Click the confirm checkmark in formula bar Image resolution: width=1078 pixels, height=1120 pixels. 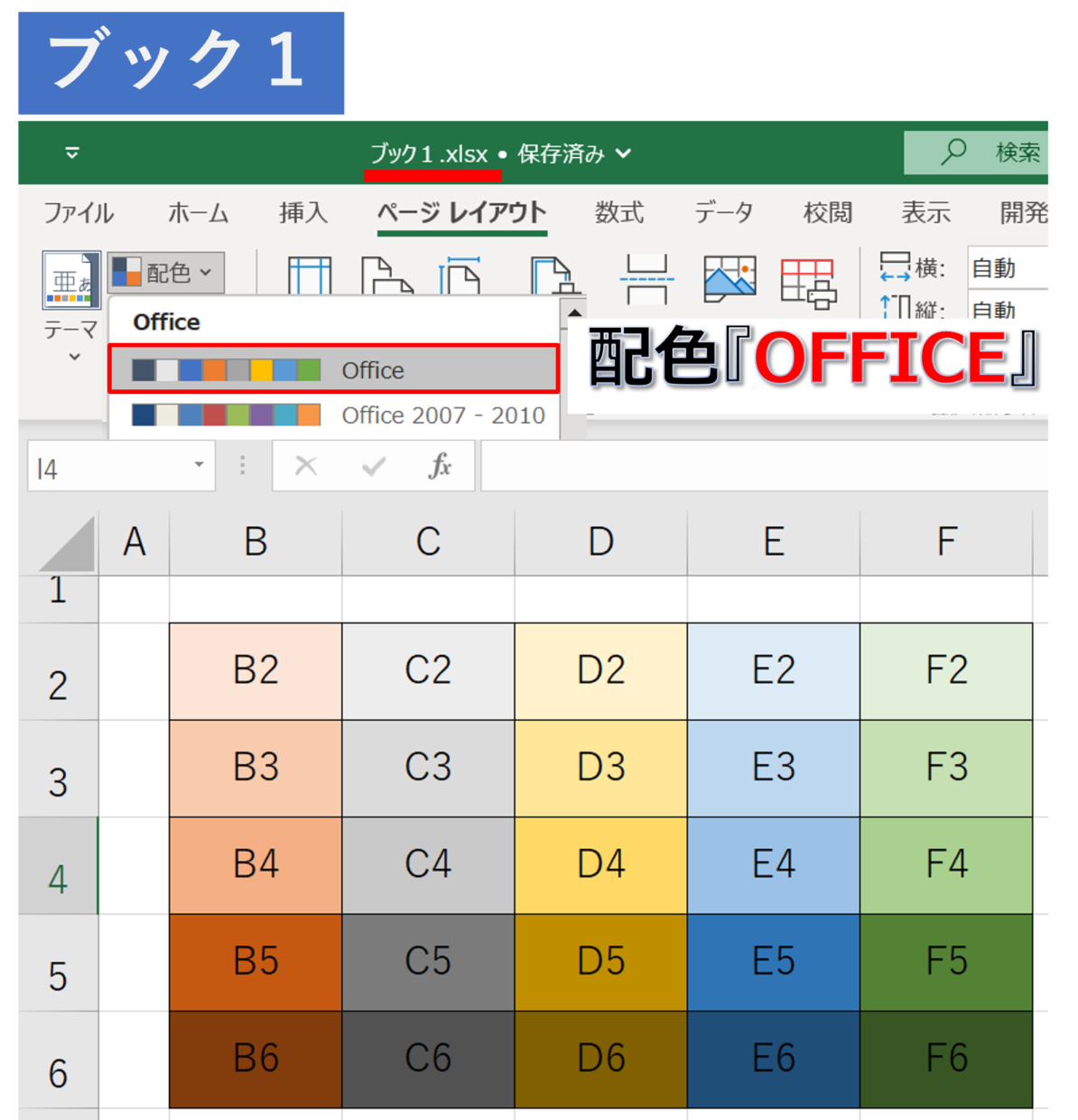(x=374, y=466)
